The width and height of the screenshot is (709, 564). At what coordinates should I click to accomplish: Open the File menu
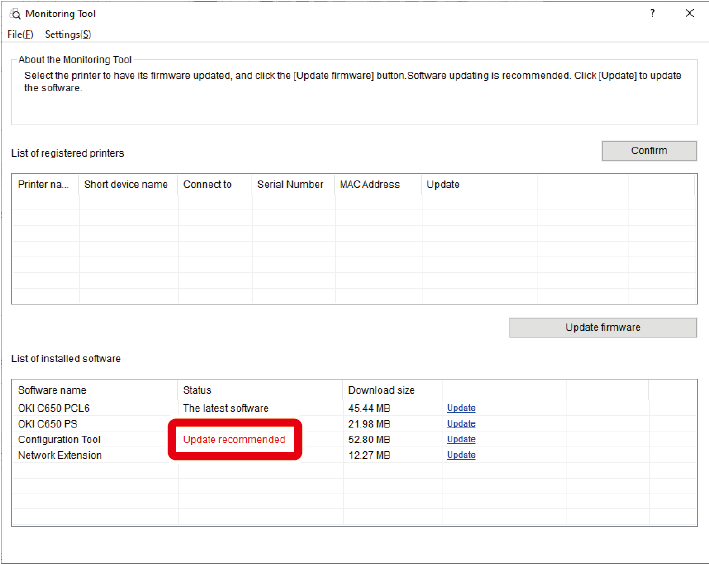[20, 34]
